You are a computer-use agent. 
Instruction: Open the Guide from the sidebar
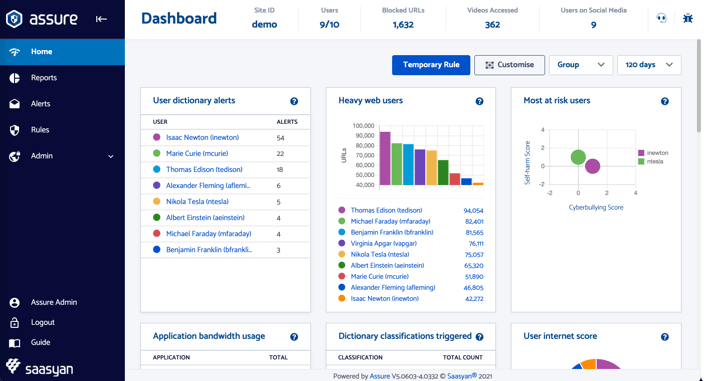coord(40,342)
